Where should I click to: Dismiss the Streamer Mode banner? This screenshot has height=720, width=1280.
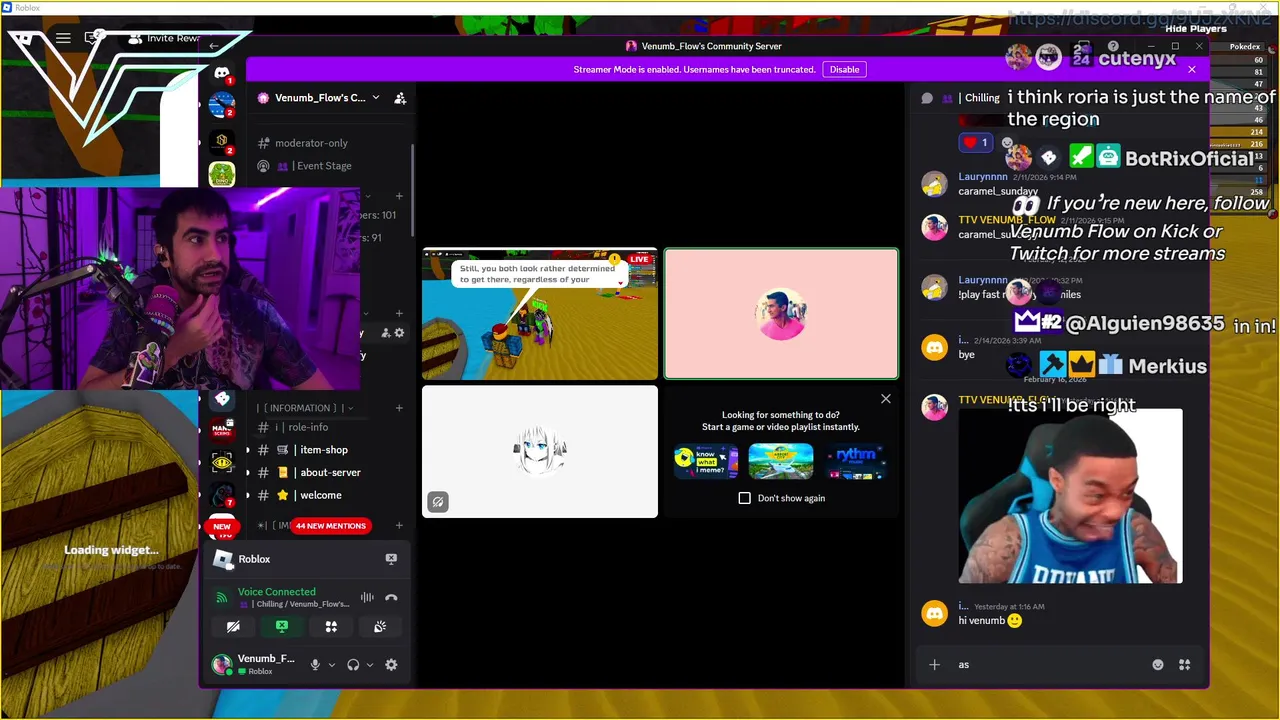point(1191,70)
